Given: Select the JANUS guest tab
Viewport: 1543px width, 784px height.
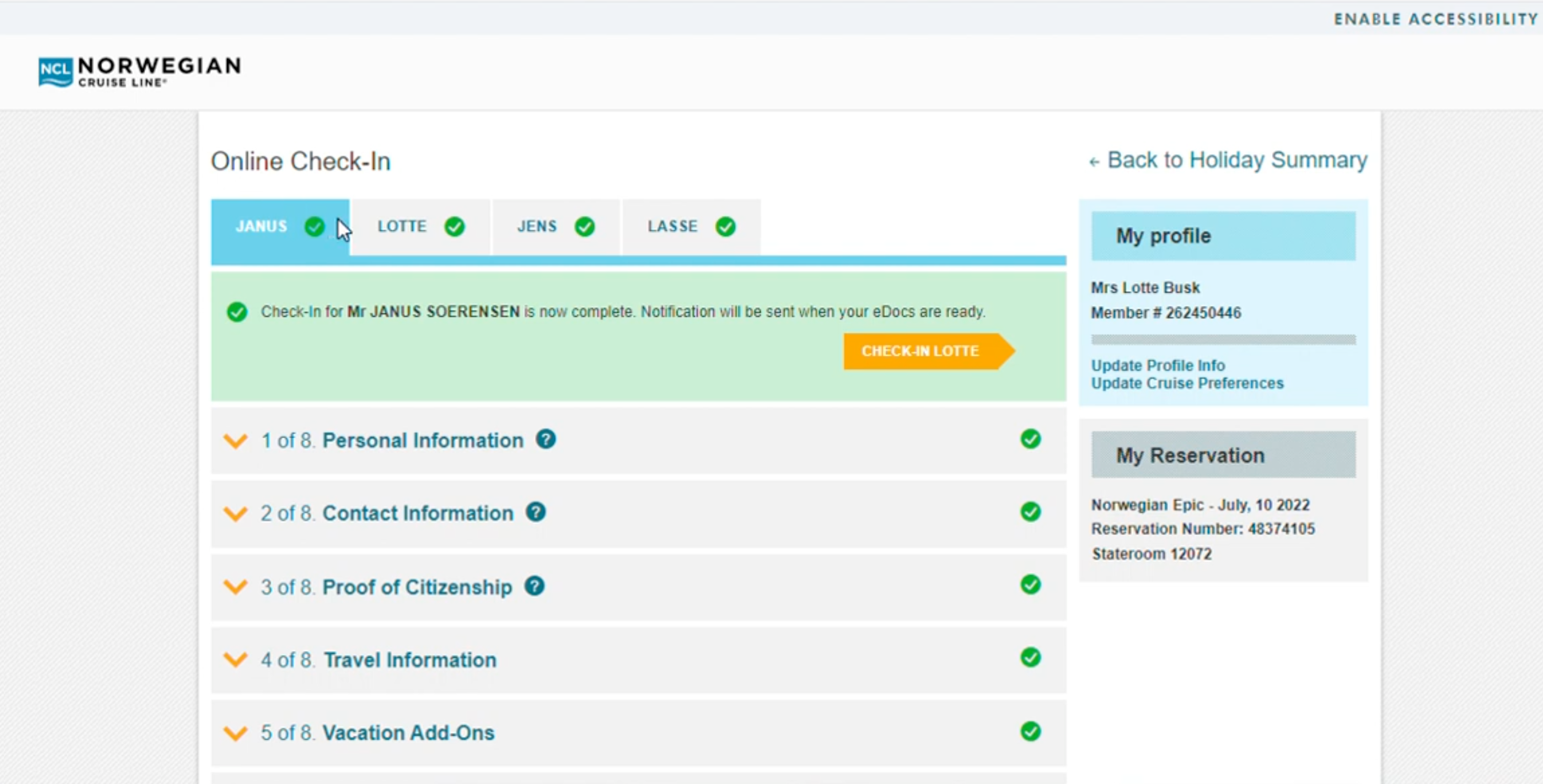Looking at the screenshot, I should pyautogui.click(x=280, y=228).
